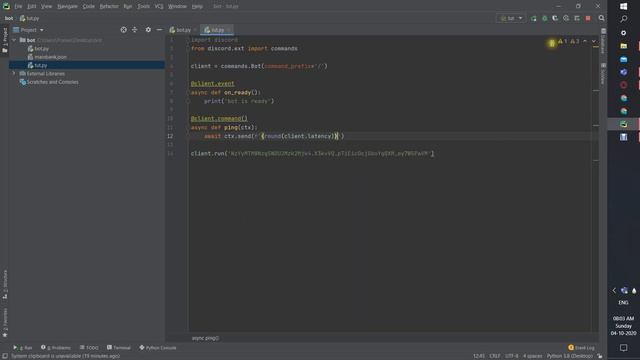
Task: Open 4 spaces indentation selector
Action: point(533,356)
